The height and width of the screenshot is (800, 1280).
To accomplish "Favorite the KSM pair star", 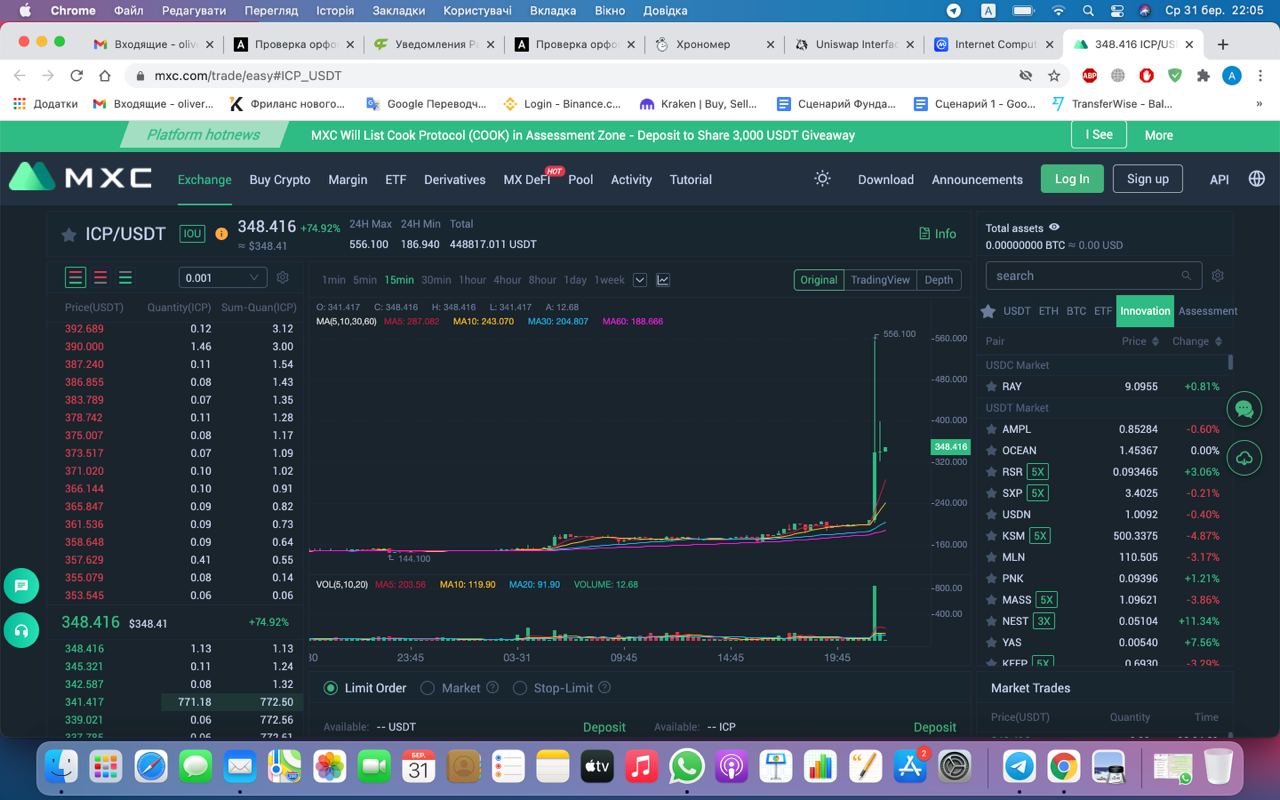I will pos(991,536).
